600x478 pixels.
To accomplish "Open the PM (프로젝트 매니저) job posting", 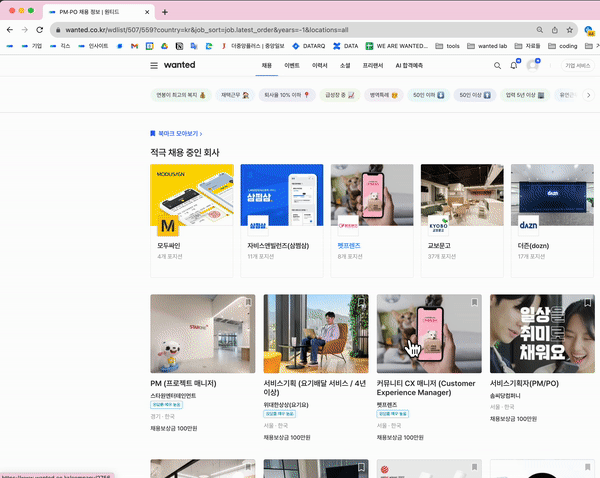I will [x=183, y=383].
